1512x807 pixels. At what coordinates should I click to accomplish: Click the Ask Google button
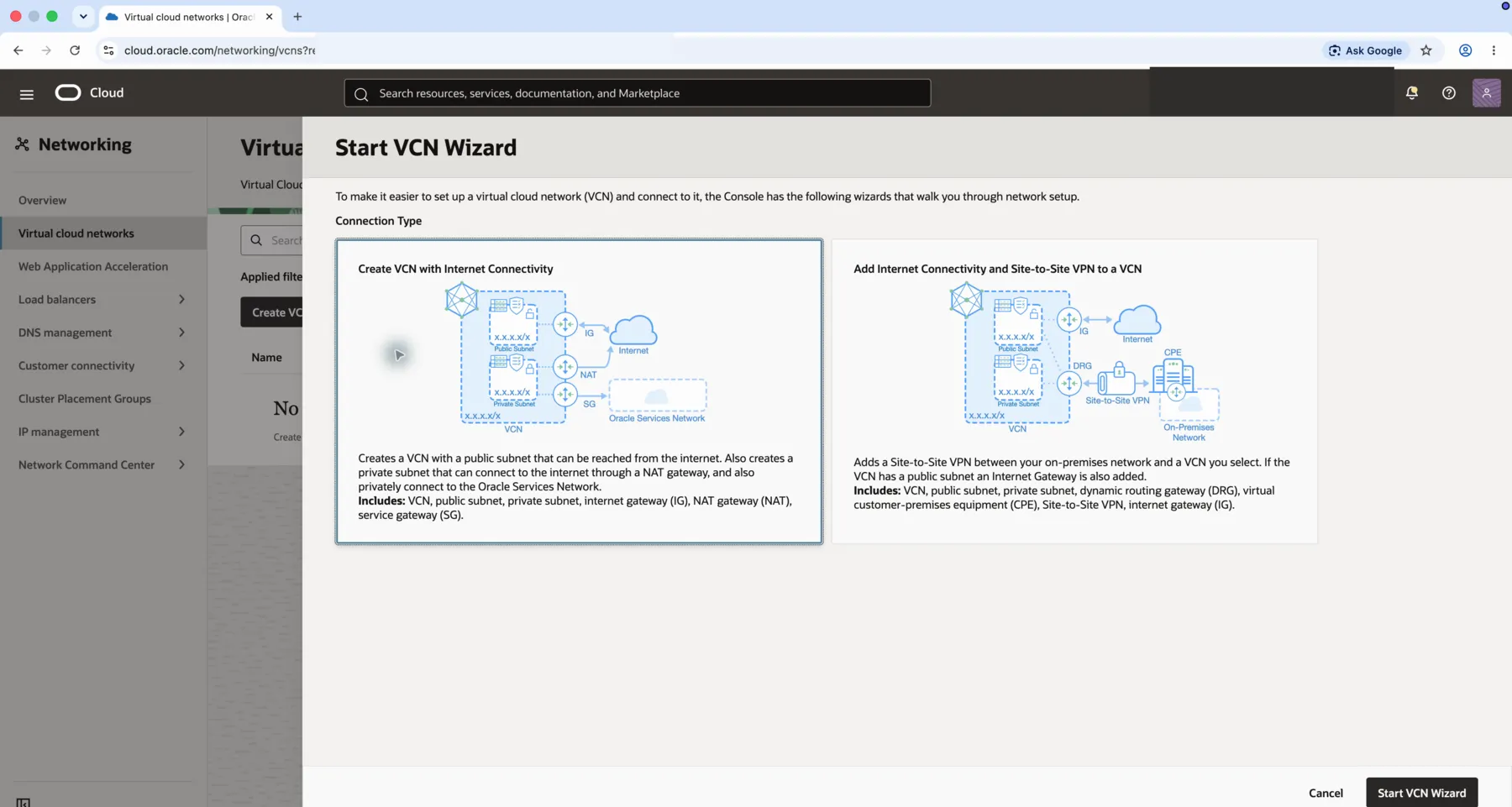pyautogui.click(x=1365, y=50)
